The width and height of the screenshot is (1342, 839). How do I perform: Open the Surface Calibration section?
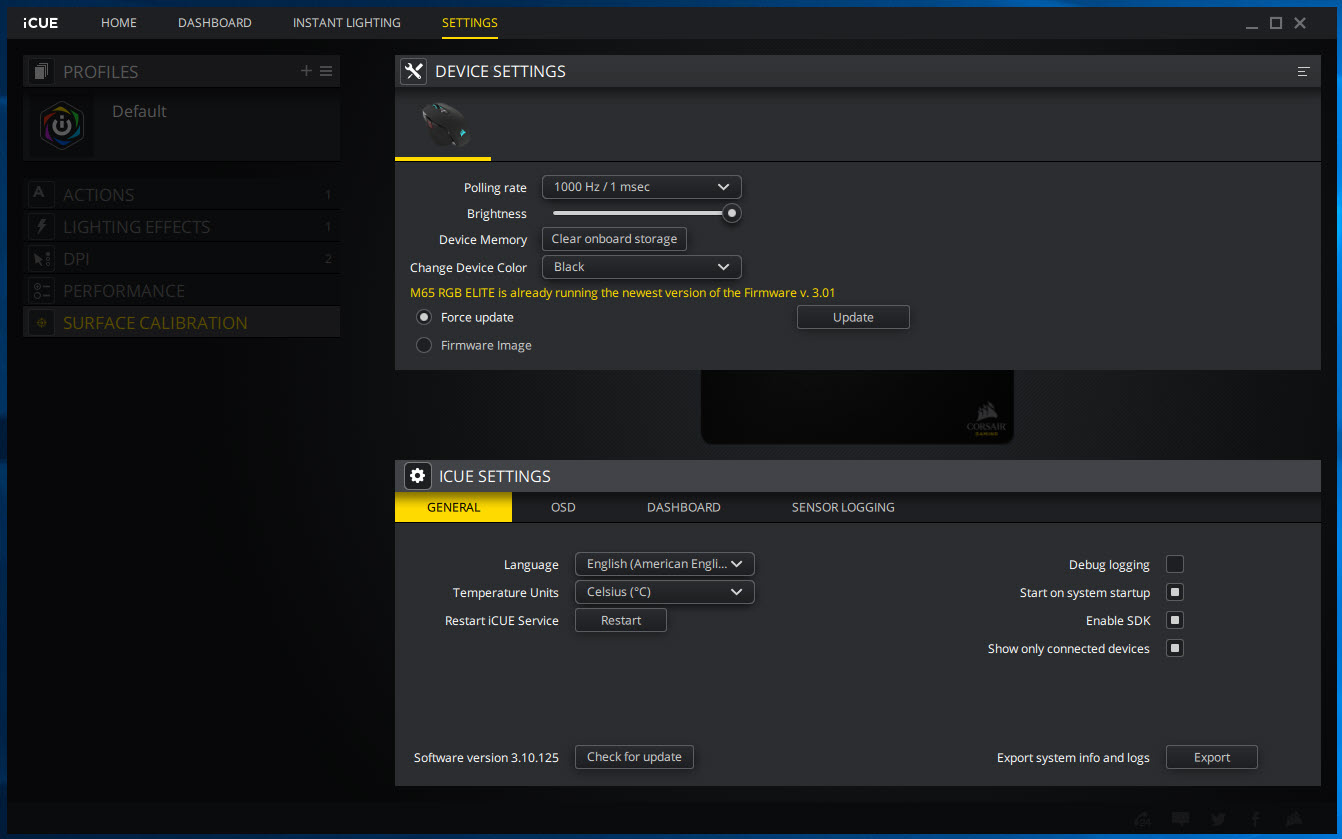pyautogui.click(x=181, y=323)
